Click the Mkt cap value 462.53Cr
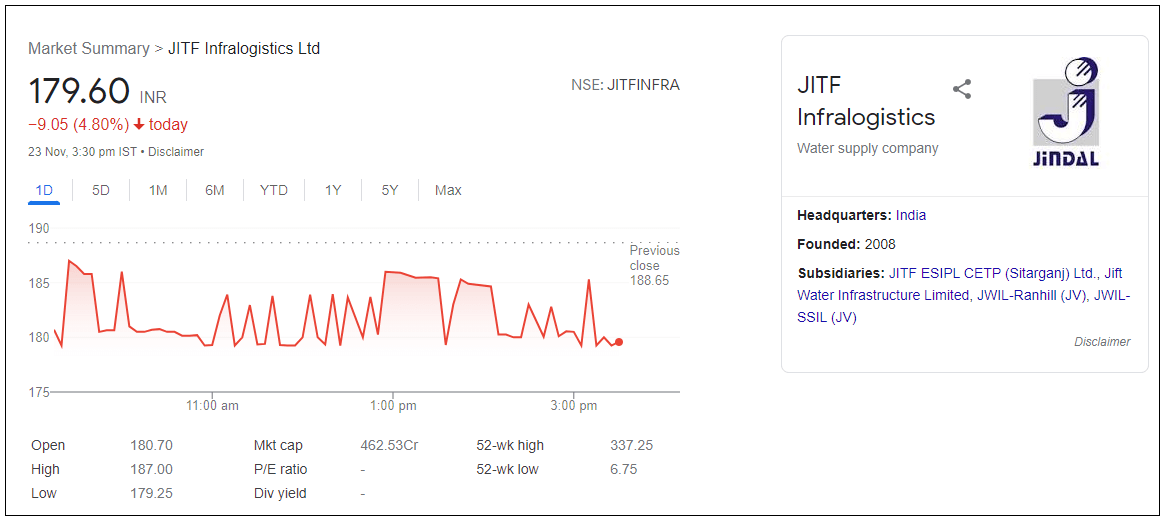1166x521 pixels. click(389, 446)
